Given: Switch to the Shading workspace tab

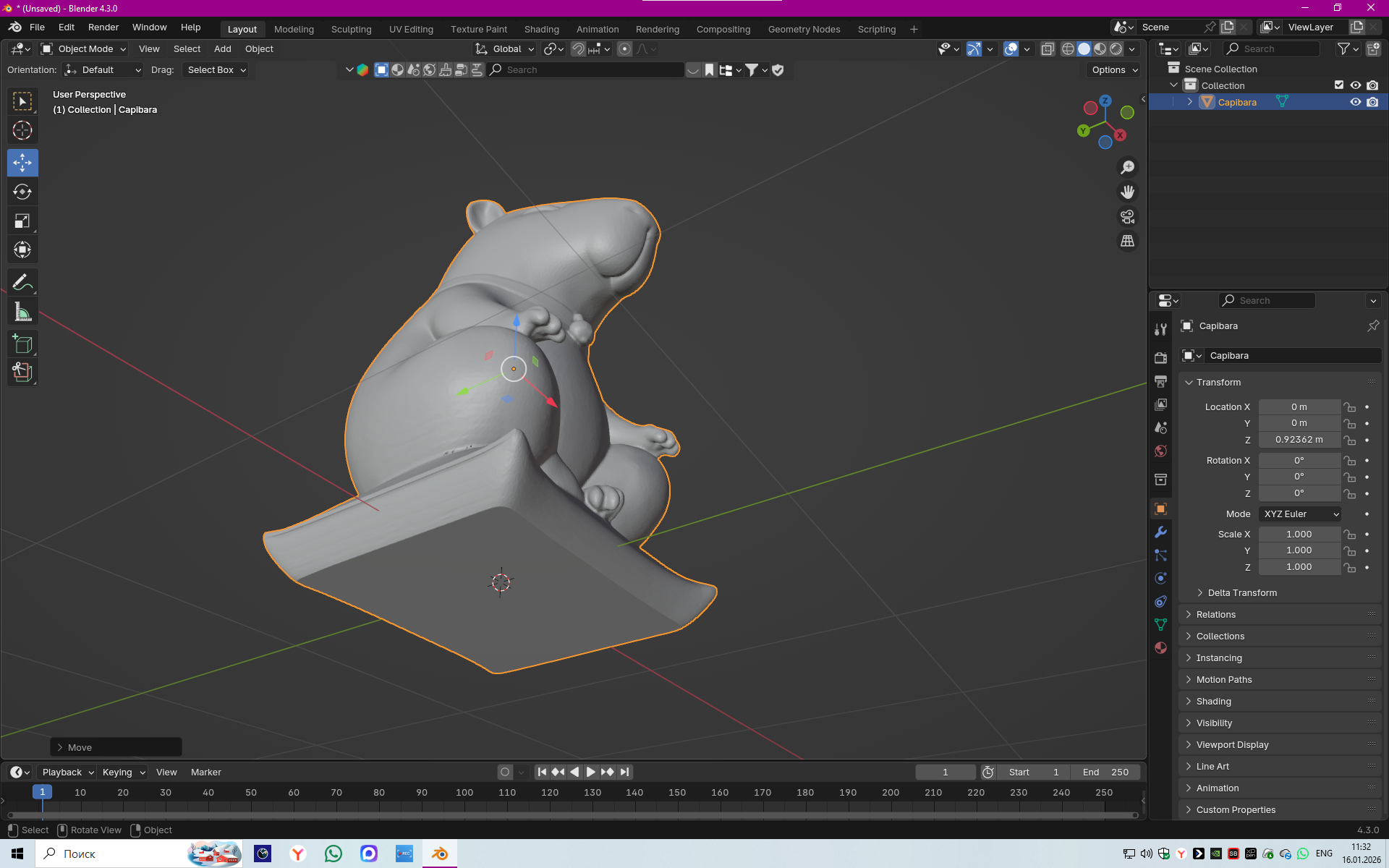Looking at the screenshot, I should tap(541, 30).
